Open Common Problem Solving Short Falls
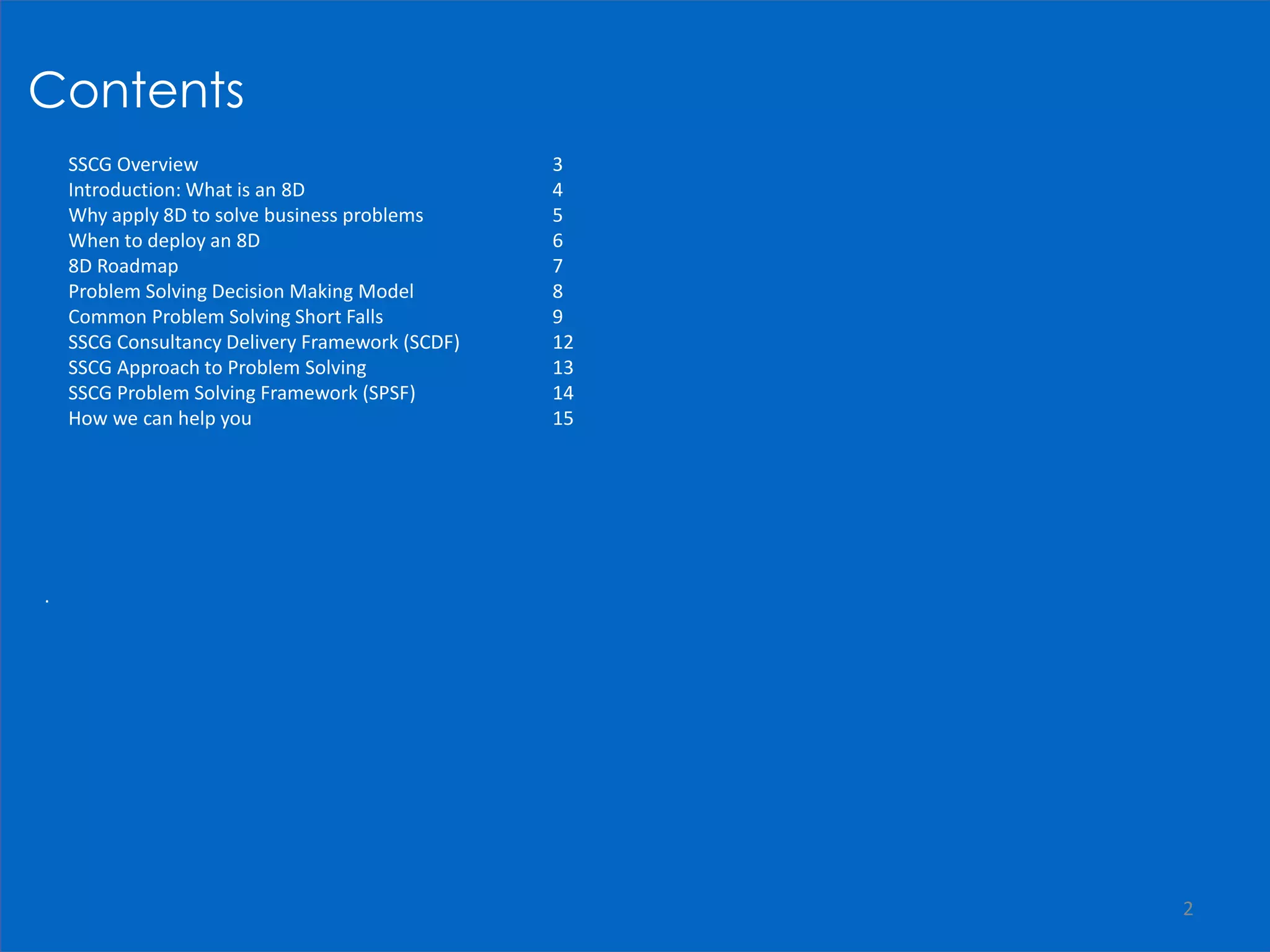 tap(225, 317)
